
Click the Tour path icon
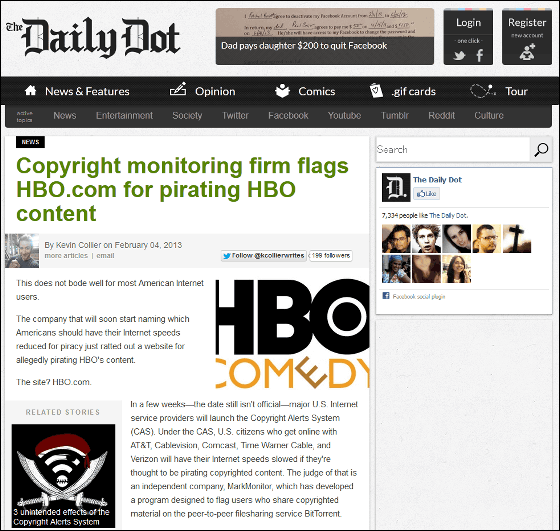coord(482,91)
